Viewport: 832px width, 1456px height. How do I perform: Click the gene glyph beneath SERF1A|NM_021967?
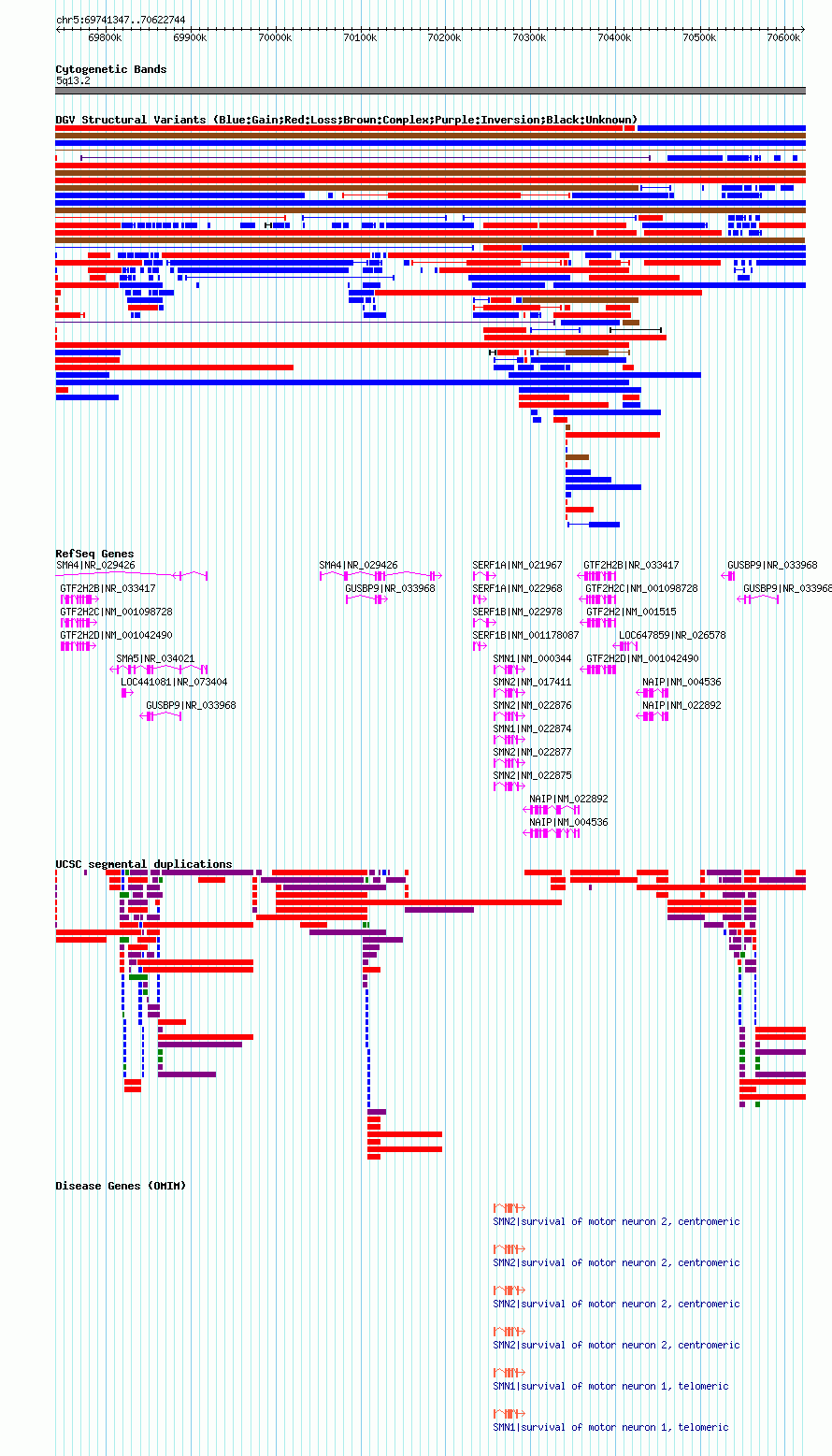click(x=484, y=576)
